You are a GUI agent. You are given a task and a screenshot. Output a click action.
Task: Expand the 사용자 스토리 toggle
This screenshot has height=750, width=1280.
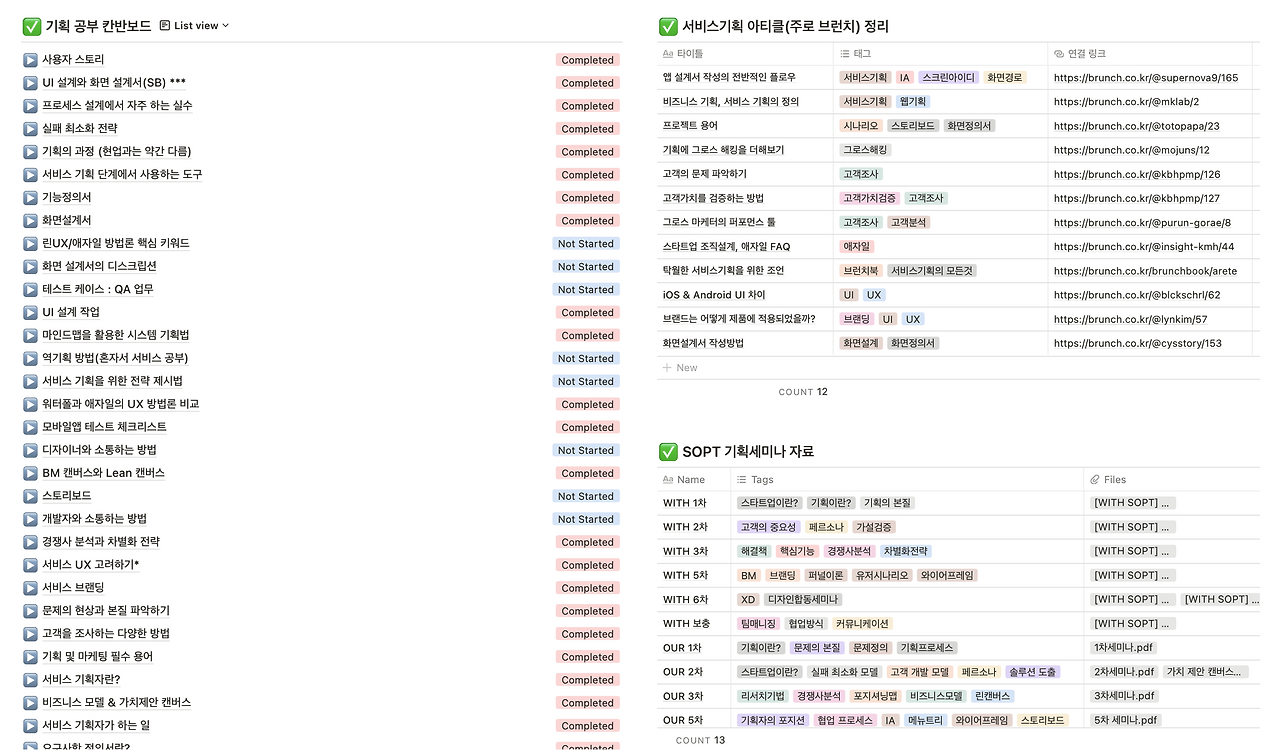tap(30, 59)
